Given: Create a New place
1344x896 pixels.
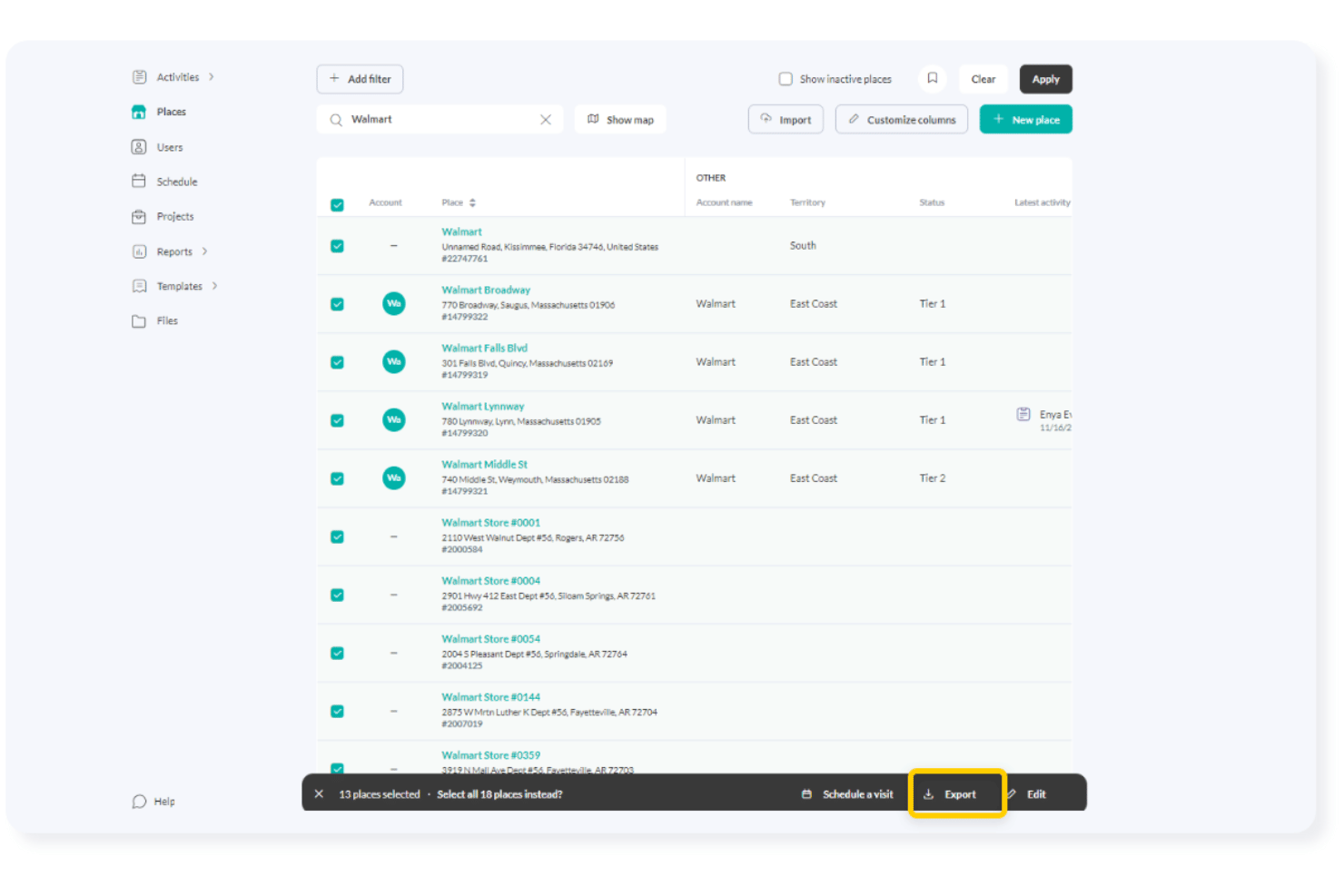Looking at the screenshot, I should tap(1026, 120).
